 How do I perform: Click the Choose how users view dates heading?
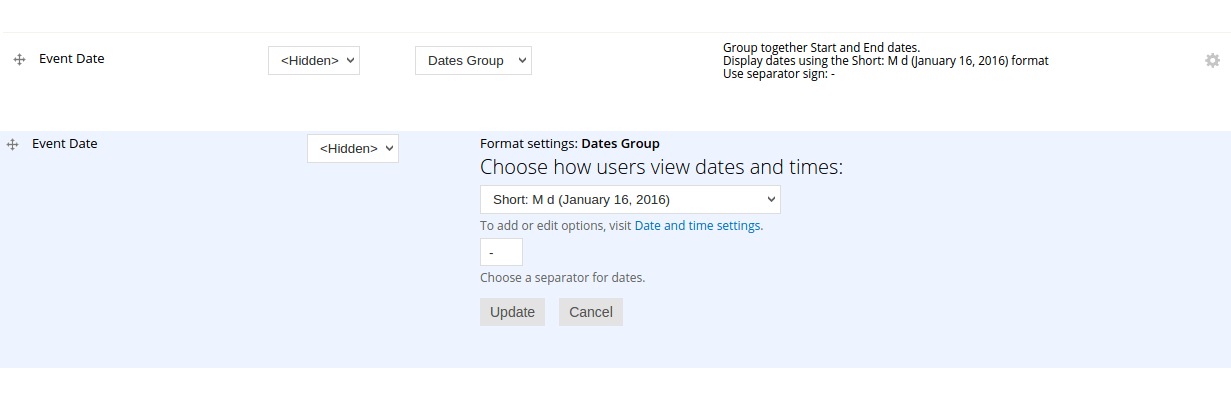[662, 167]
